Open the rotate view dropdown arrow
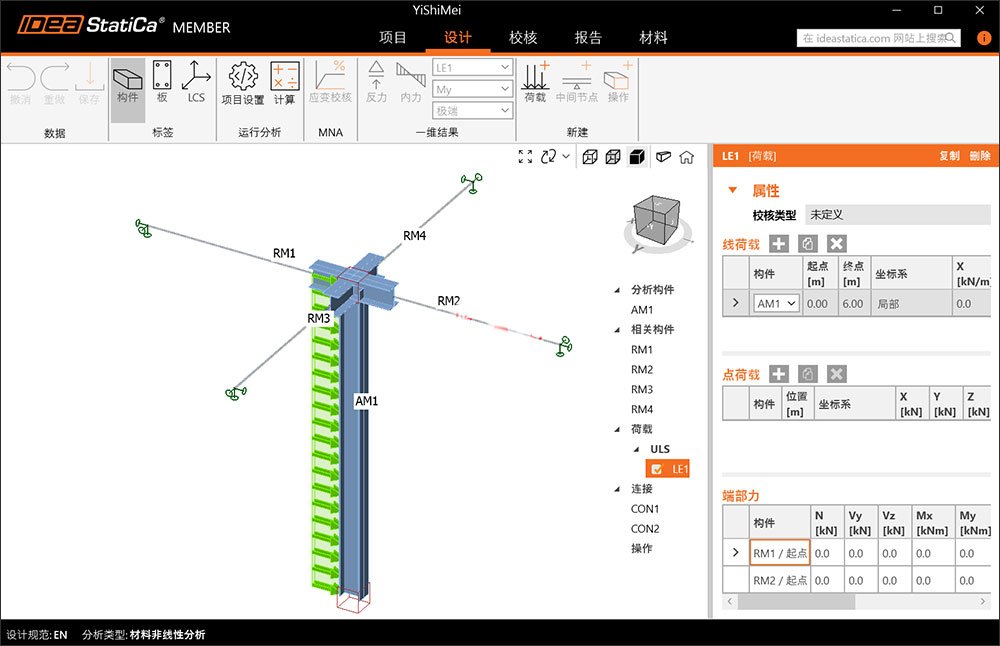Screen dimensions: 1000x646 point(566,156)
